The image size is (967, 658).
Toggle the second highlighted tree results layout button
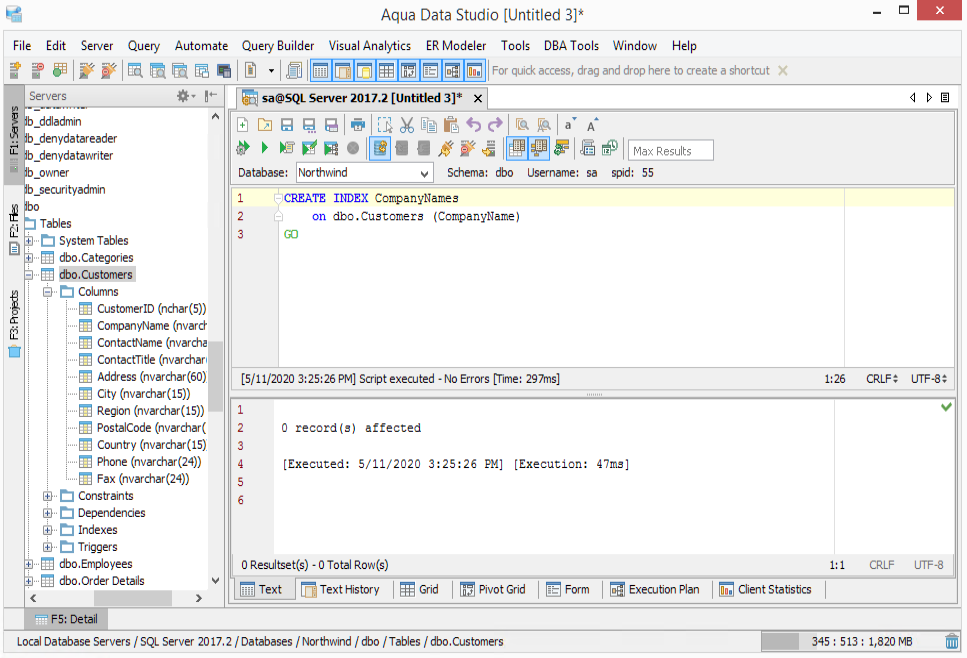538,148
